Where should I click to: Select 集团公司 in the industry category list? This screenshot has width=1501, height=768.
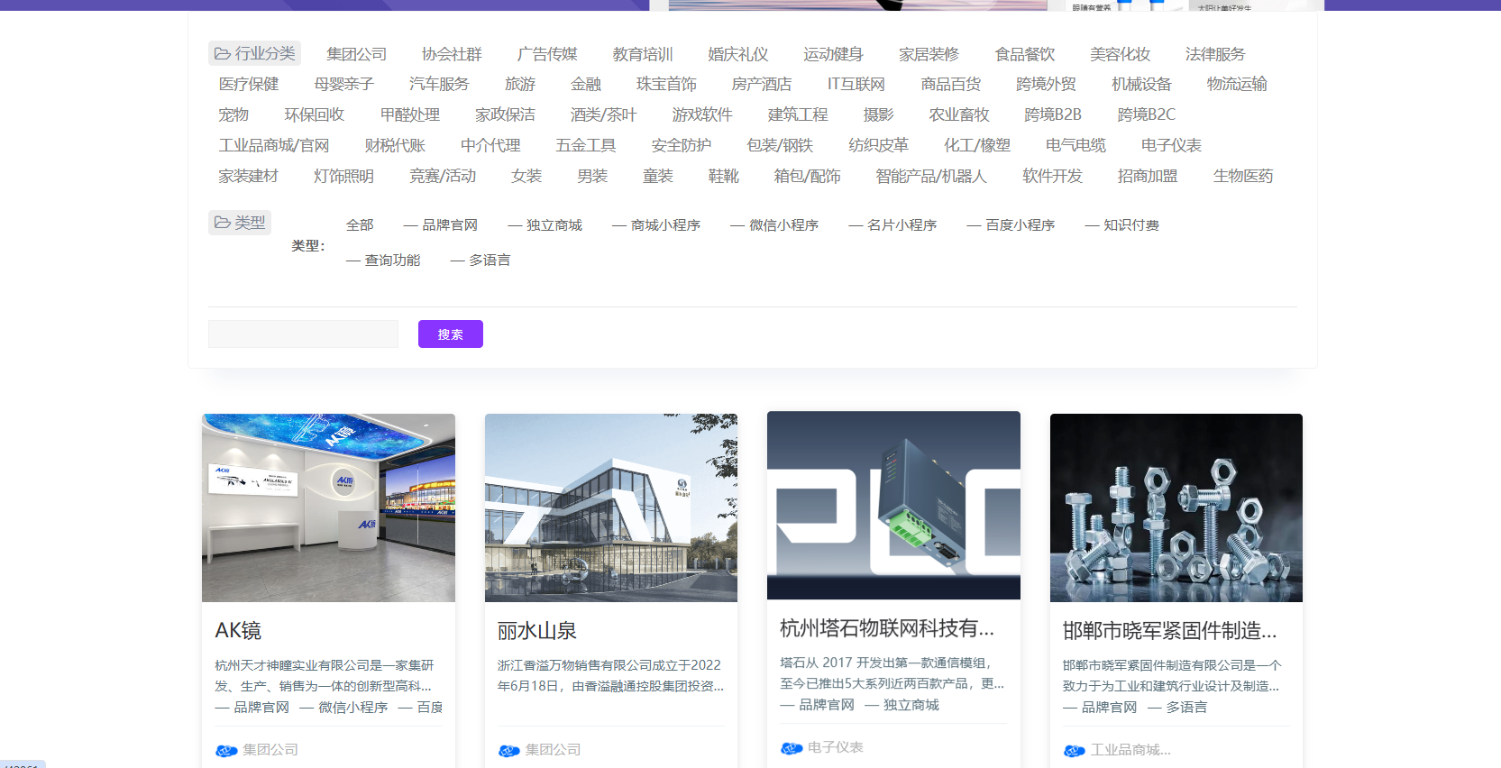(356, 54)
